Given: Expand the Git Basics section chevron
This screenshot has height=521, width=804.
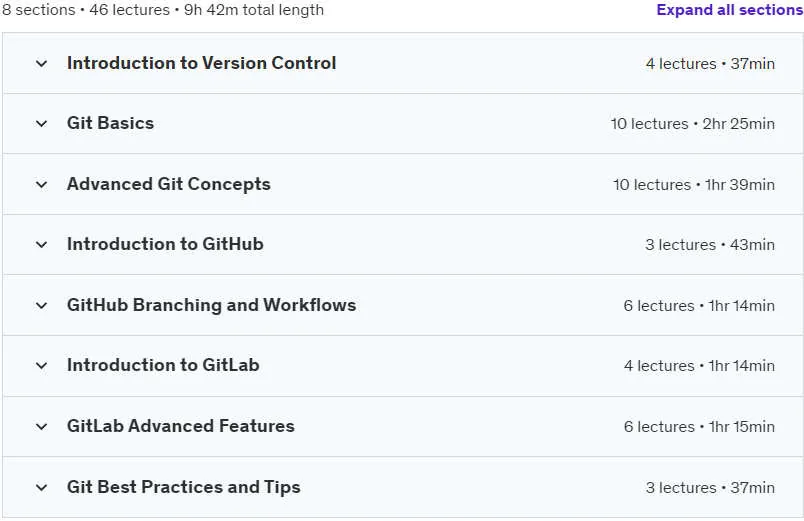Looking at the screenshot, I should (42, 124).
